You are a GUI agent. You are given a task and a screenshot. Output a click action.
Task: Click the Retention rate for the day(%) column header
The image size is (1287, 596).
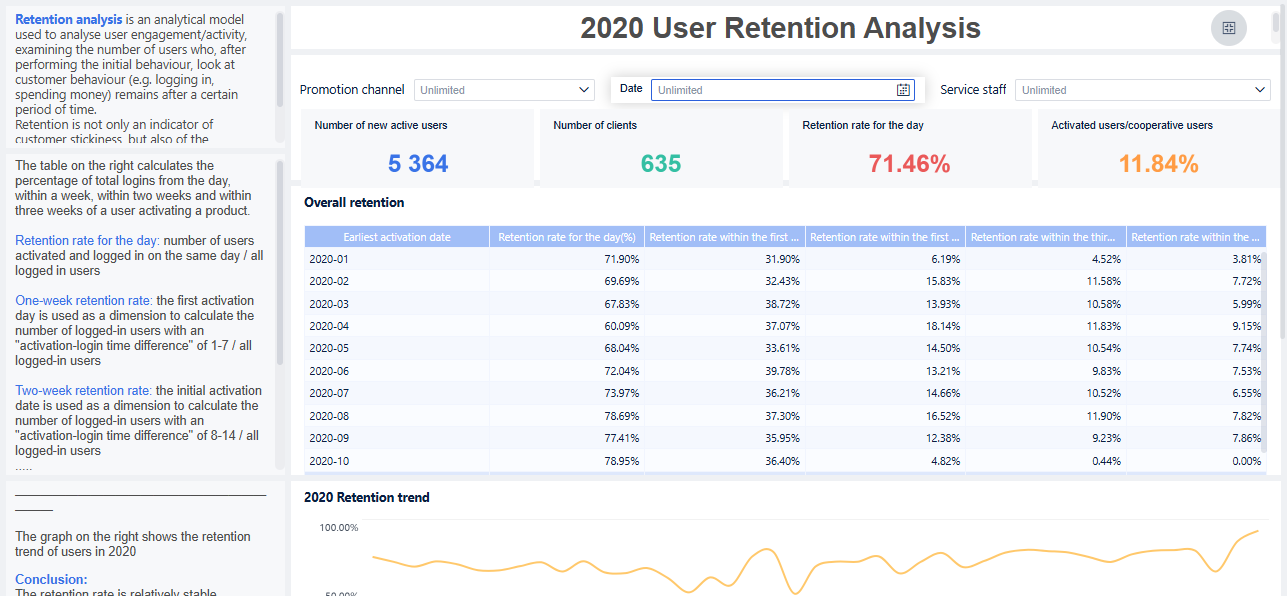tap(567, 237)
